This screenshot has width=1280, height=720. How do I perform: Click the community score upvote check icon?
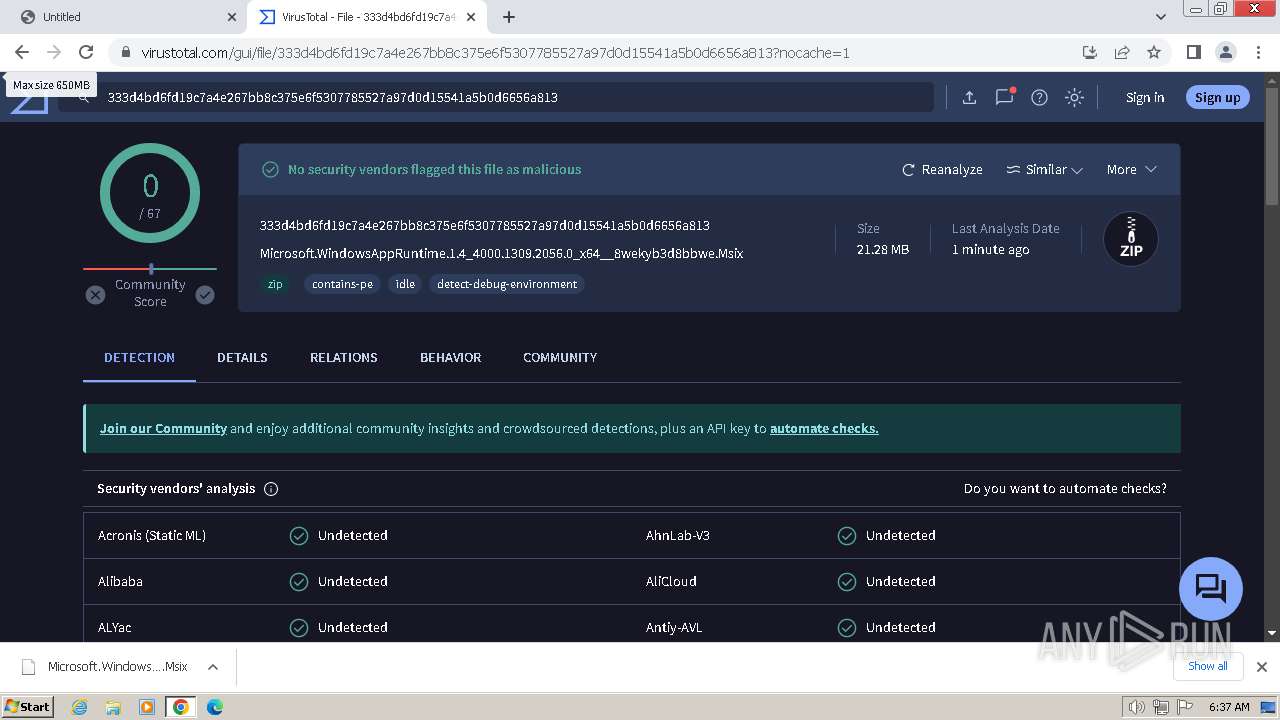[205, 295]
